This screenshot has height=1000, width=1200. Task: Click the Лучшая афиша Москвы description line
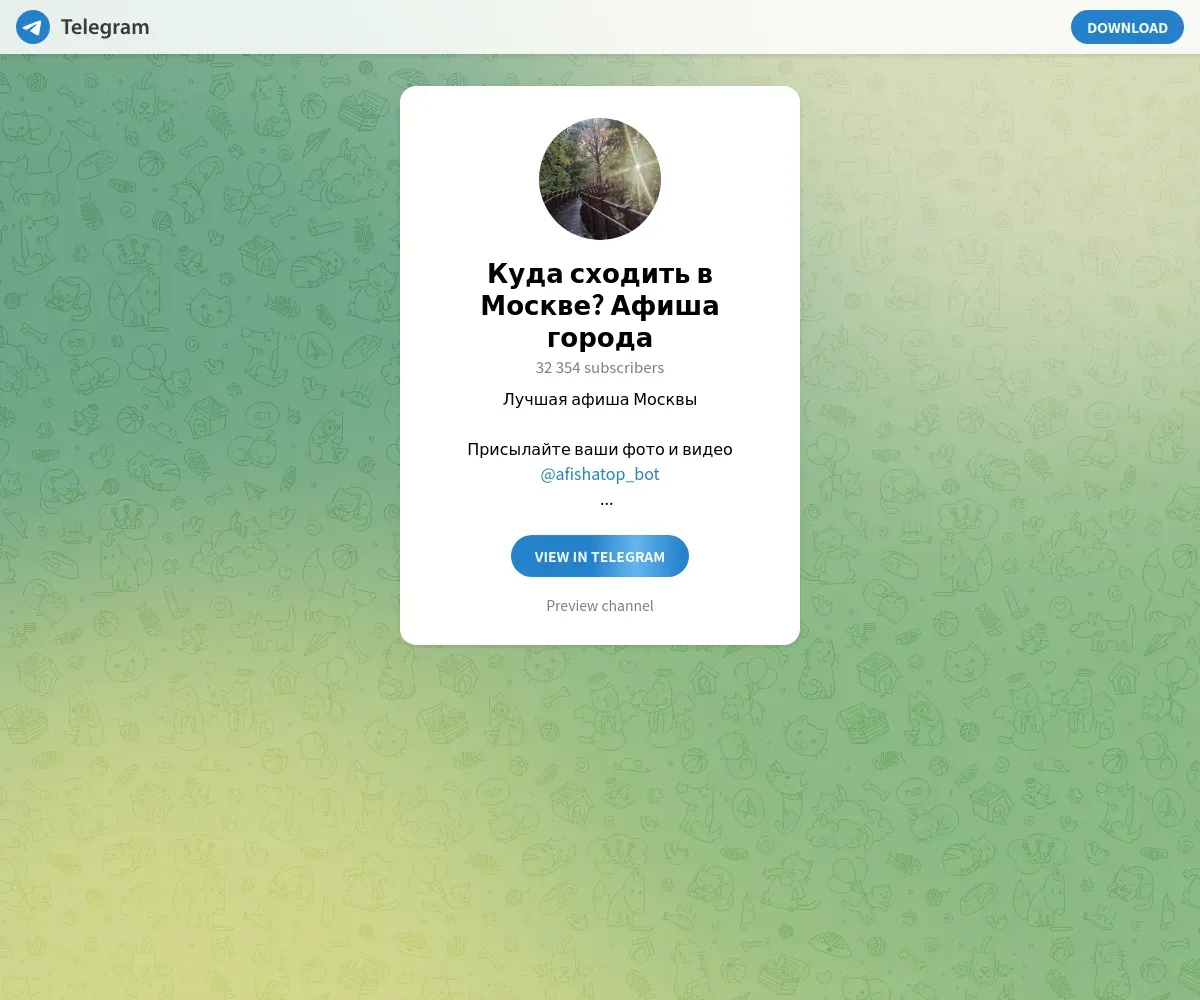(x=600, y=400)
